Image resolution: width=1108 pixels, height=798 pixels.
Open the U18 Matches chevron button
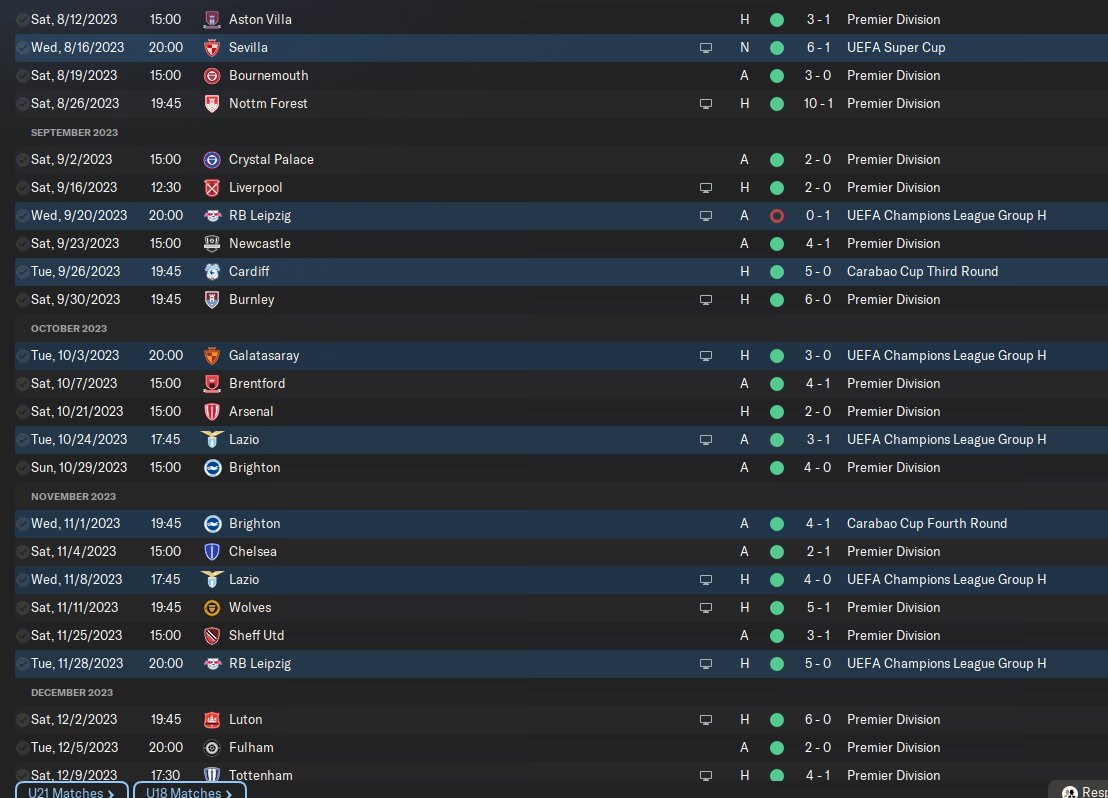point(190,792)
